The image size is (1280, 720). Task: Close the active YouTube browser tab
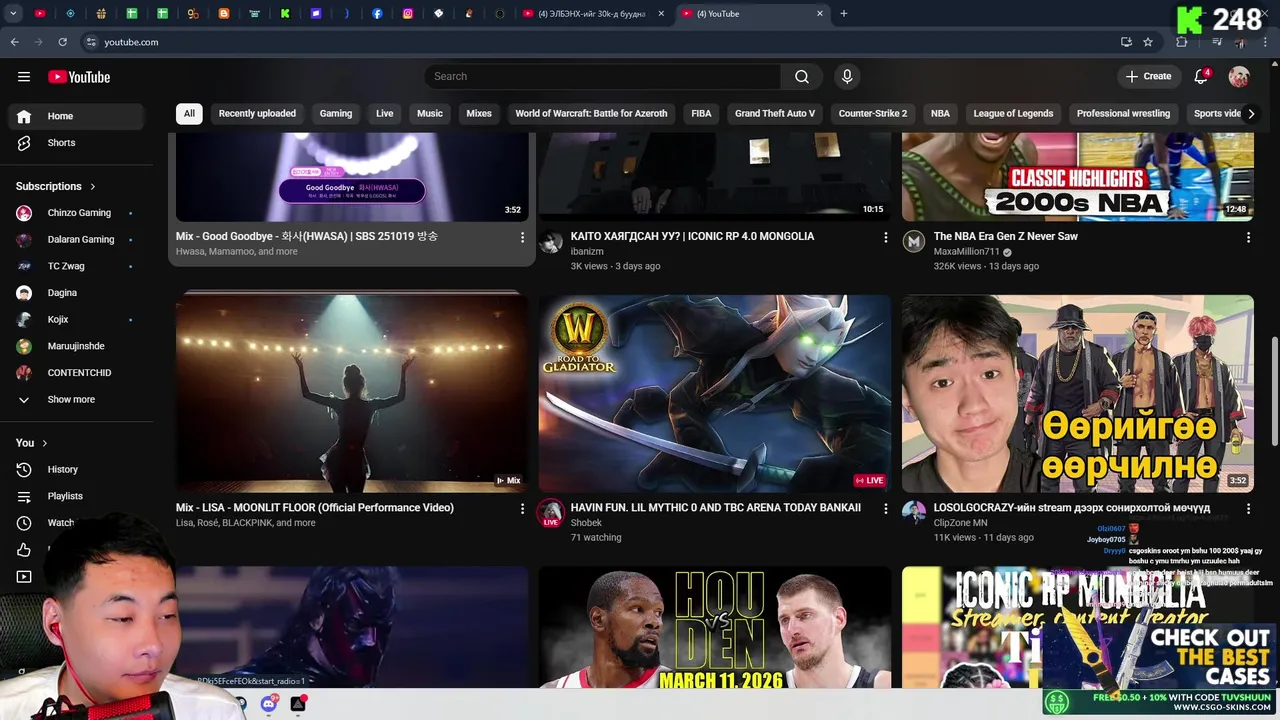click(820, 14)
